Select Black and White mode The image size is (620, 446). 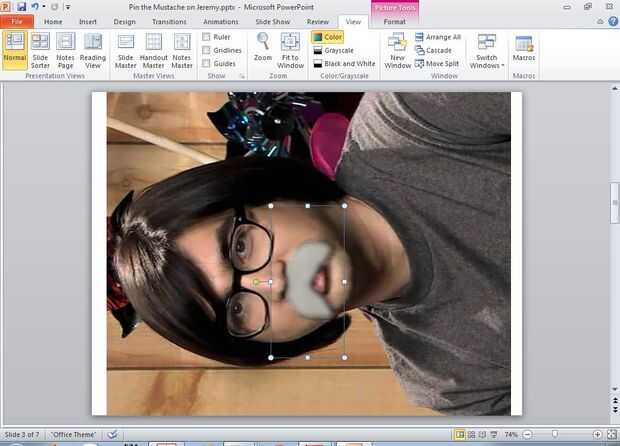pos(344,64)
